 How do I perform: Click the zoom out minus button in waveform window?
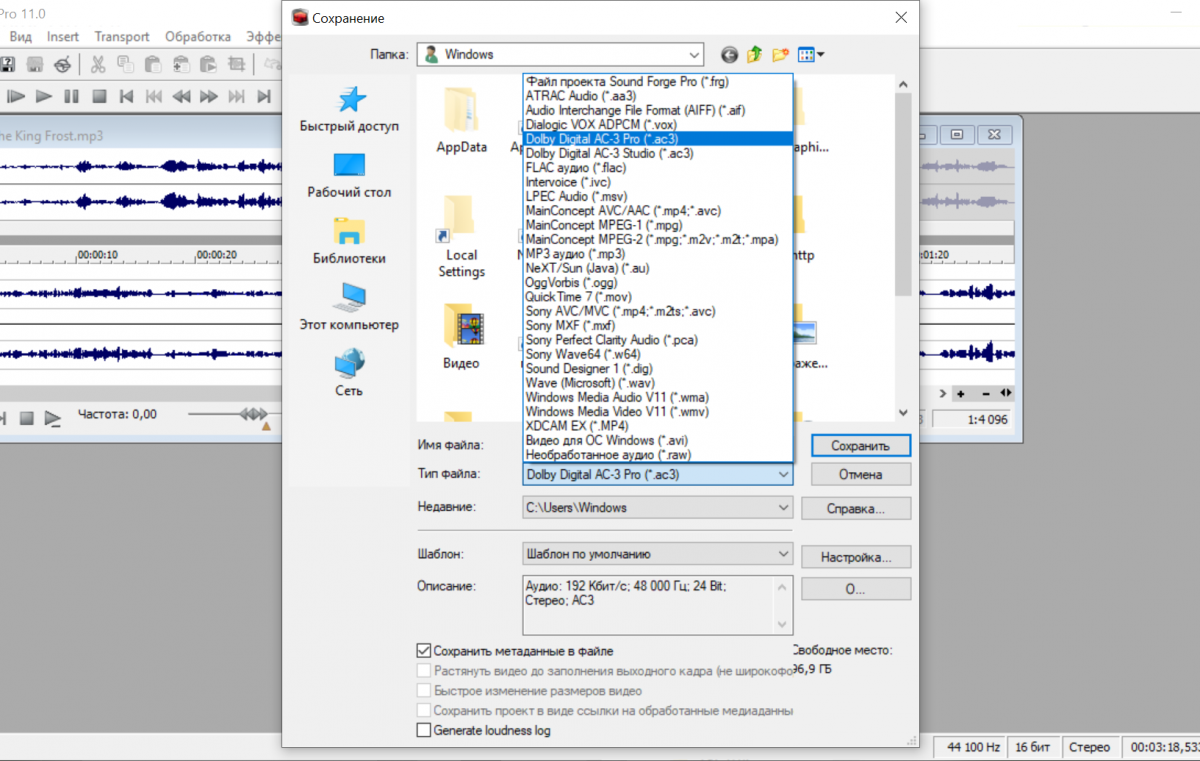[985, 393]
